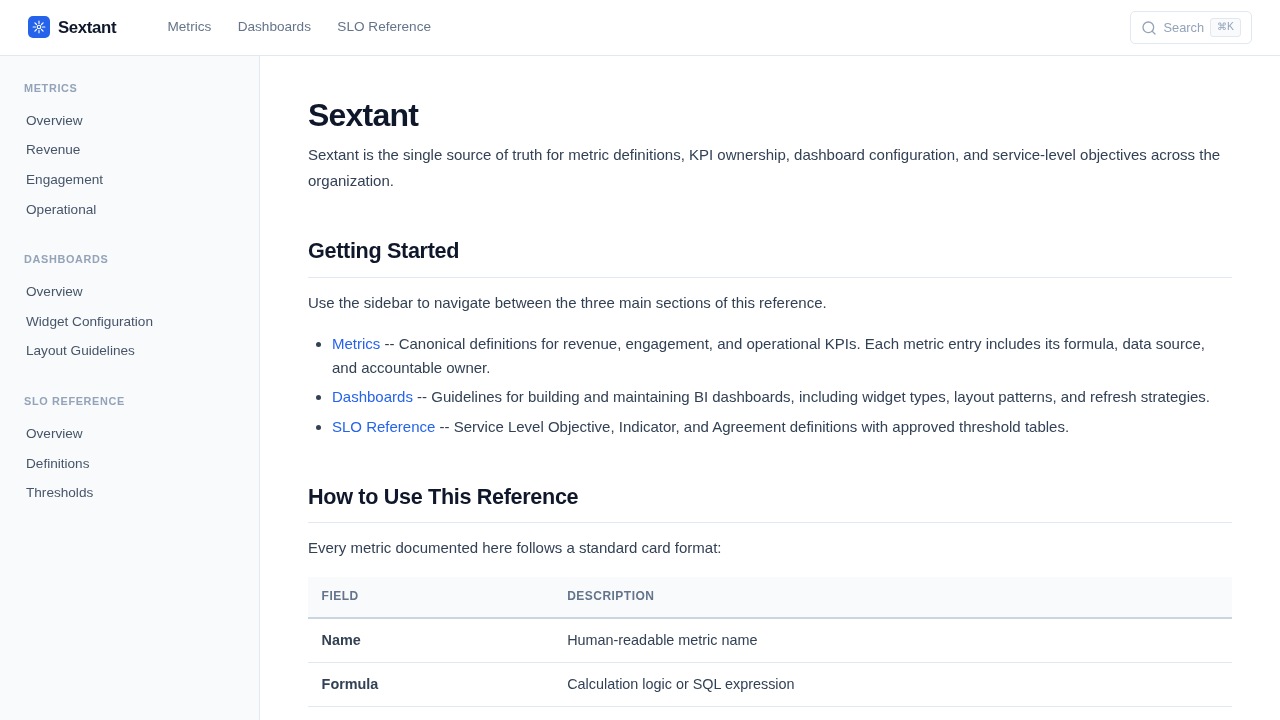Viewport: 1280px width, 720px height.
Task: Open the Dashboards top navigation item
Action: click(x=274, y=27)
